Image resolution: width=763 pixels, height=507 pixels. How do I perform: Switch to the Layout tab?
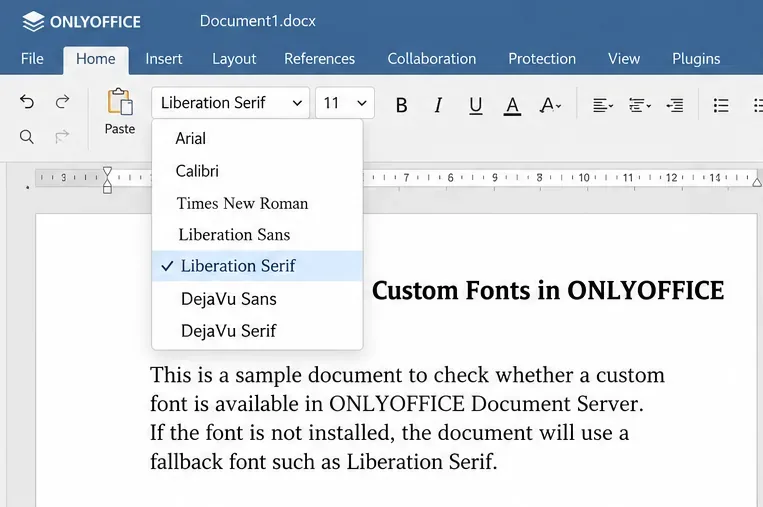point(234,59)
